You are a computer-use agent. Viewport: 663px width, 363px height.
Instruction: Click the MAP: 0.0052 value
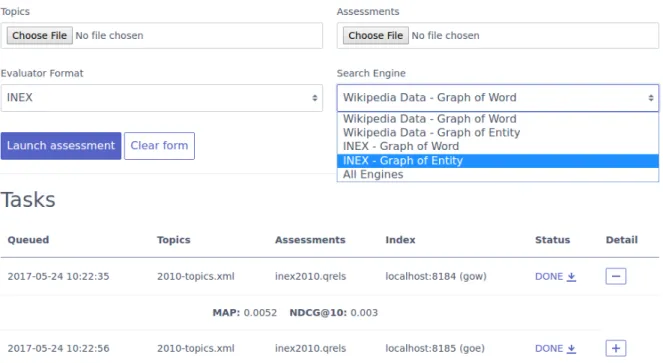(x=244, y=313)
